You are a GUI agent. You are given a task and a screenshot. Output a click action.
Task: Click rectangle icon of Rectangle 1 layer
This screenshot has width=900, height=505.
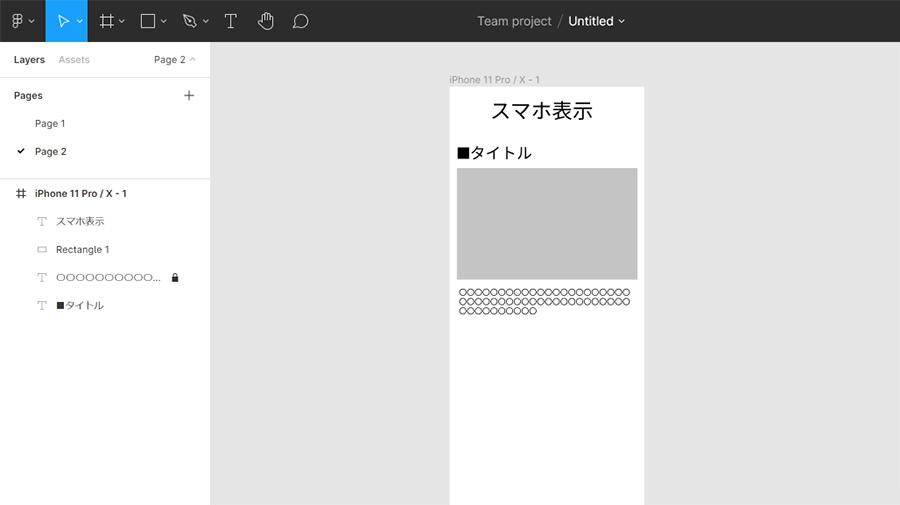42,250
